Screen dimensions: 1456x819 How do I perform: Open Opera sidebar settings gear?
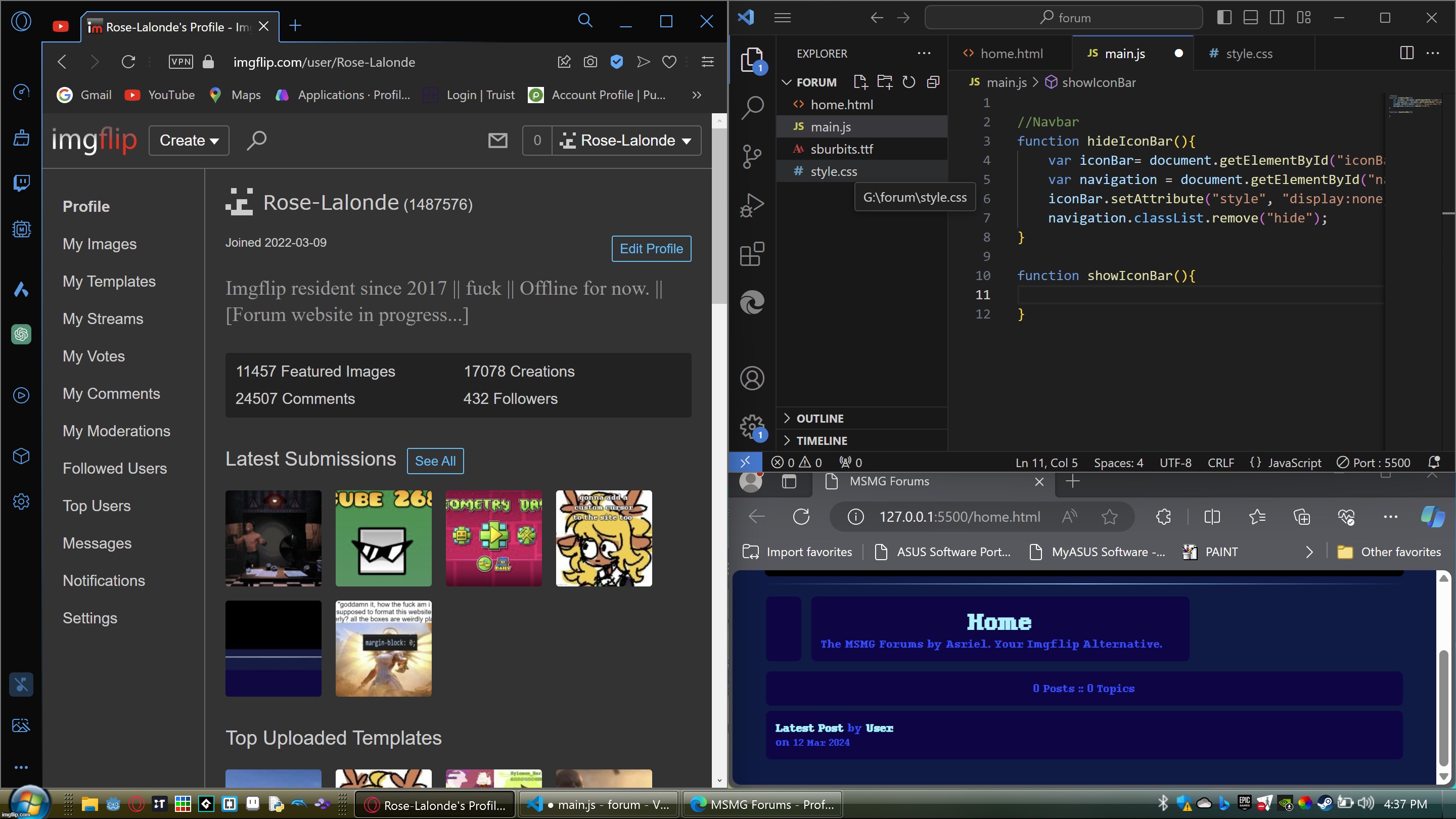21,502
